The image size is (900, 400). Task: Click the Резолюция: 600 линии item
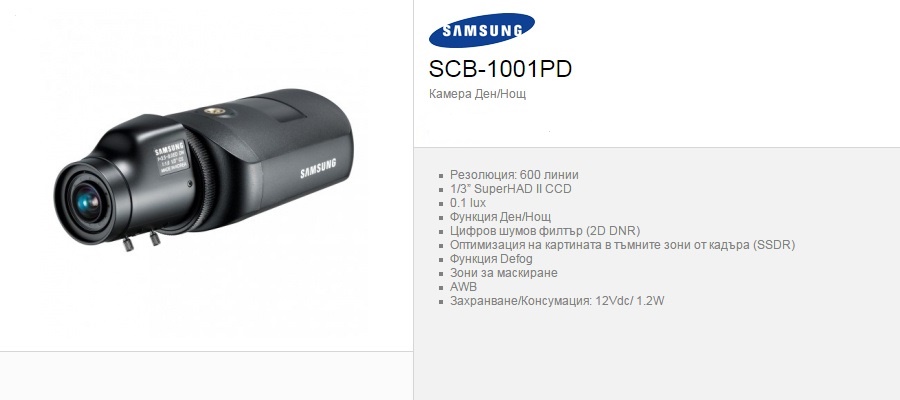514,174
